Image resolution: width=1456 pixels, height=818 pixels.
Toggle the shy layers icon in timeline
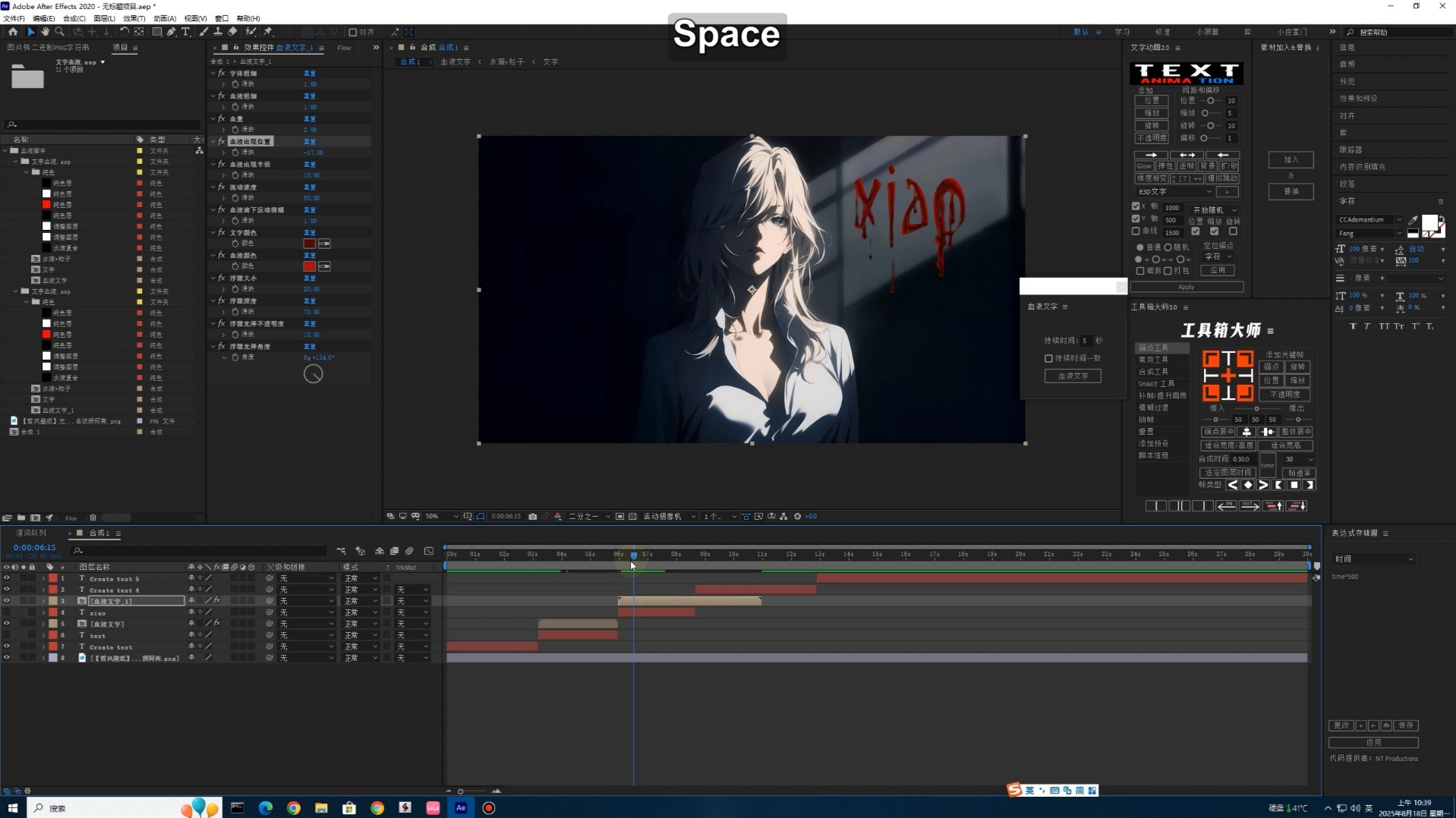(379, 551)
